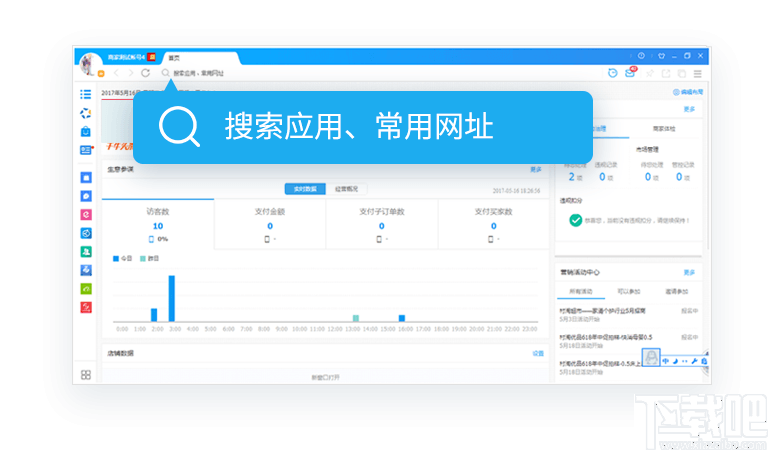
Task: Click the 编辑布局 link
Action: [x=688, y=92]
